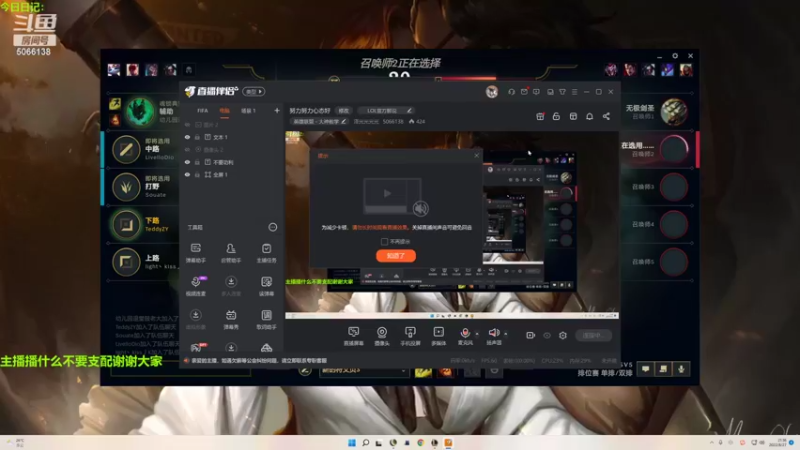Open the mail icon with red dot
The height and width of the screenshot is (450, 800).
[x=524, y=92]
